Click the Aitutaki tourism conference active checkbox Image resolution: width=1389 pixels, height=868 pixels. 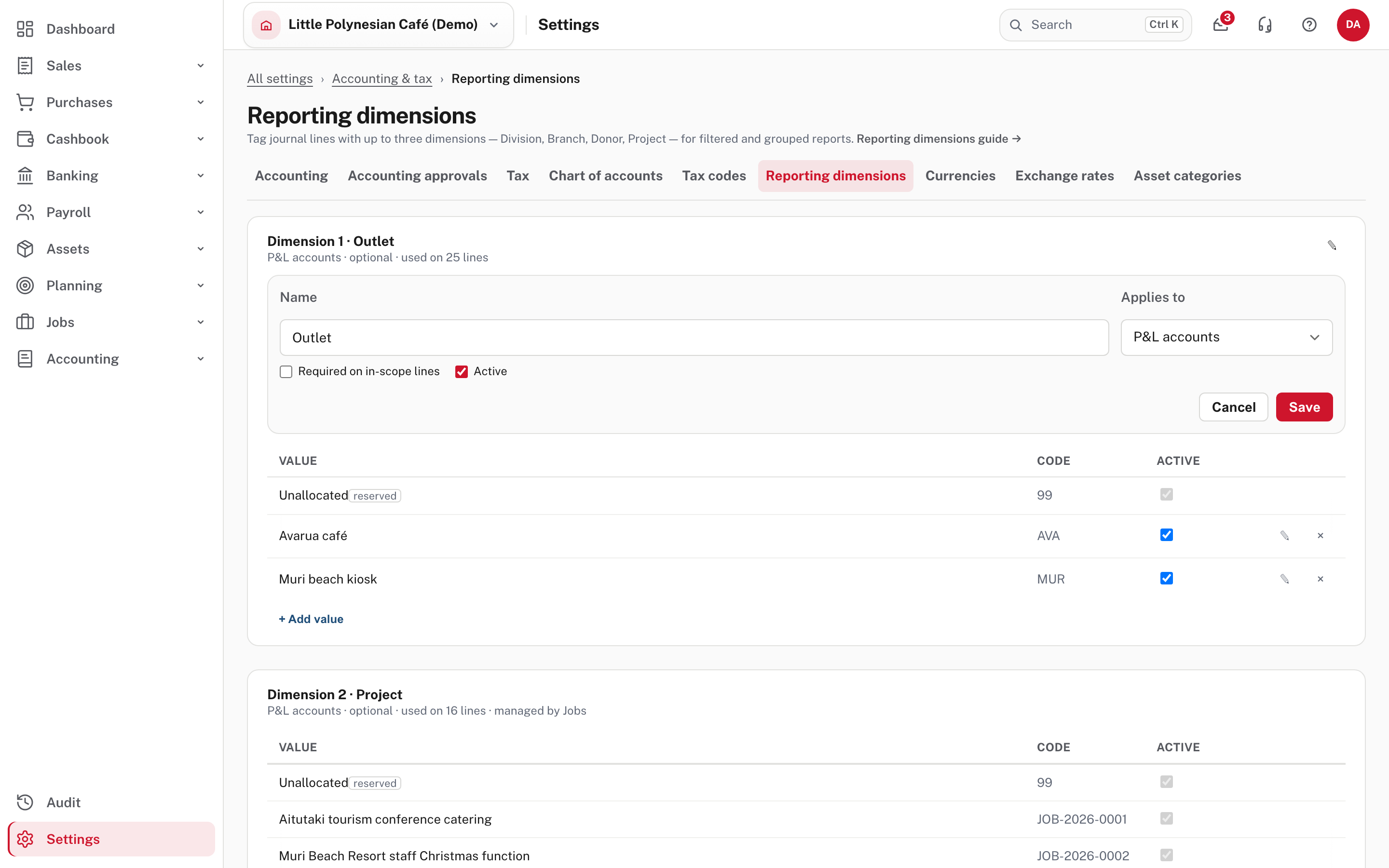[x=1166, y=818]
